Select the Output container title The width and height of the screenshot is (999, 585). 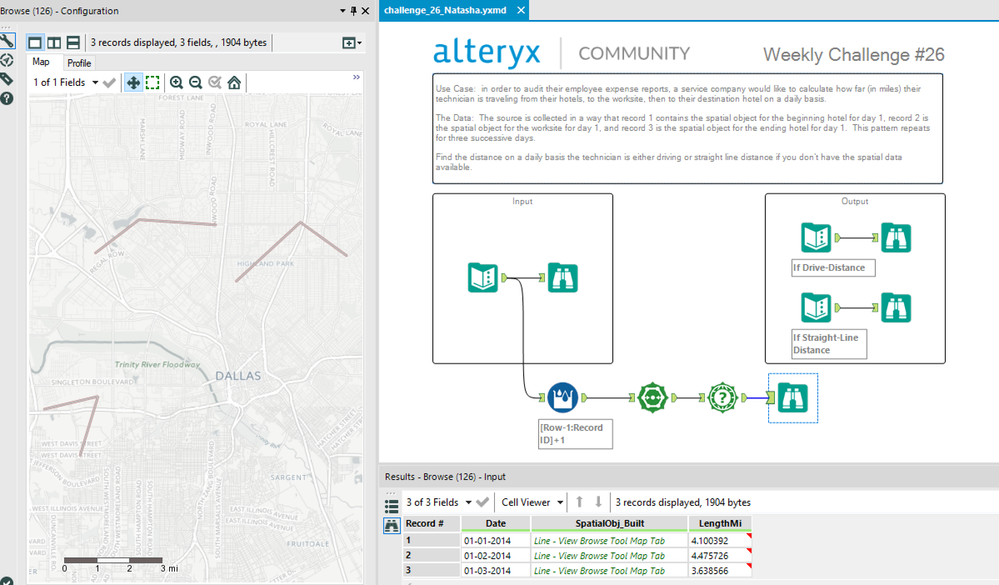(854, 201)
